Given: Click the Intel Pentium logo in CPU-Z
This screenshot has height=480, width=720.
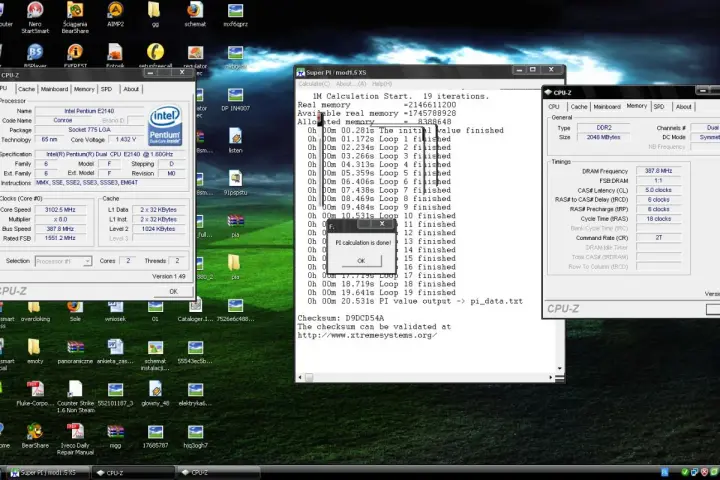Looking at the screenshot, I should click(165, 126).
